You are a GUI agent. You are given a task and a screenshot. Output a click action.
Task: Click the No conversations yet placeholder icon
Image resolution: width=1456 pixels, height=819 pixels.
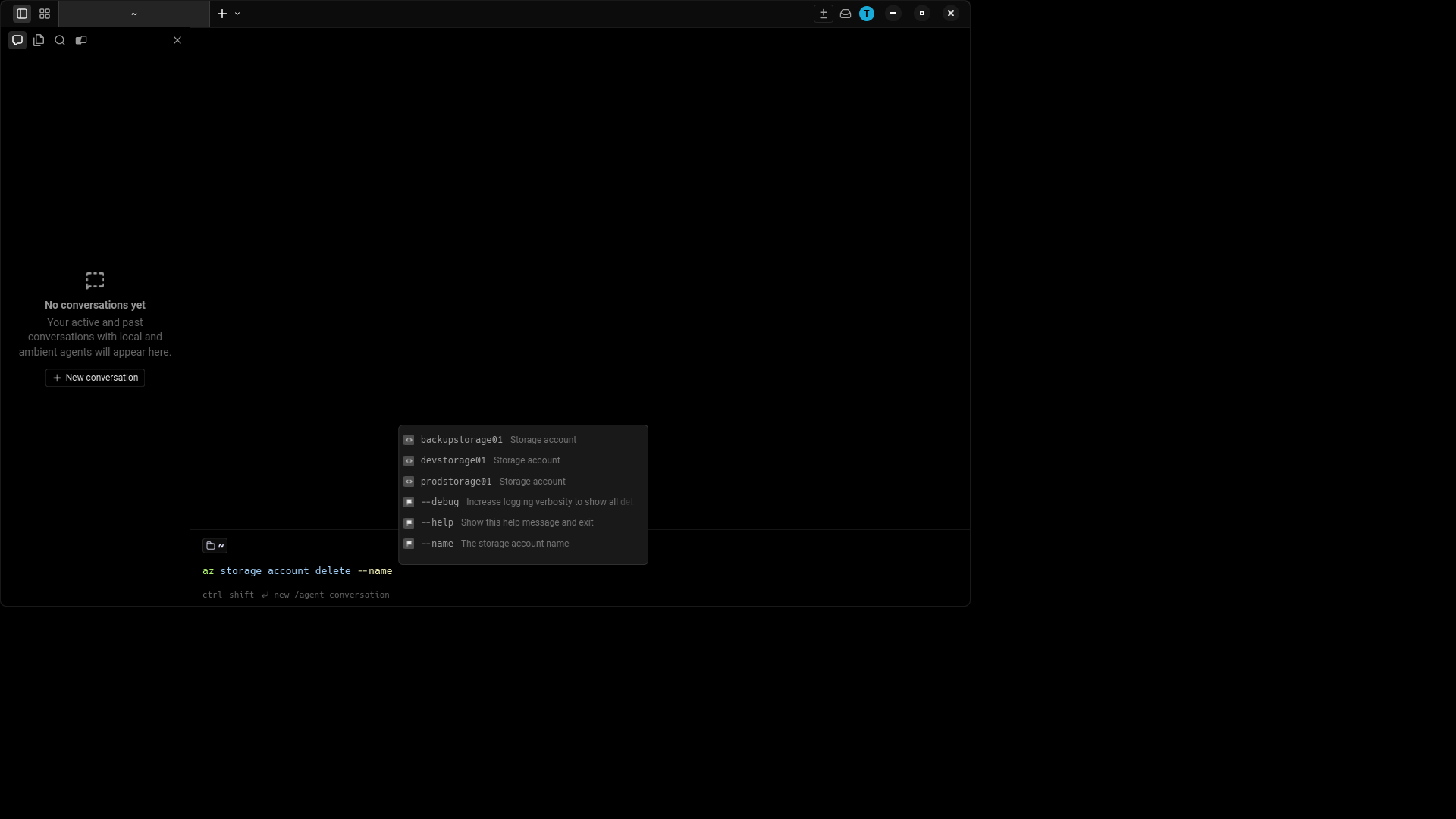click(x=95, y=281)
